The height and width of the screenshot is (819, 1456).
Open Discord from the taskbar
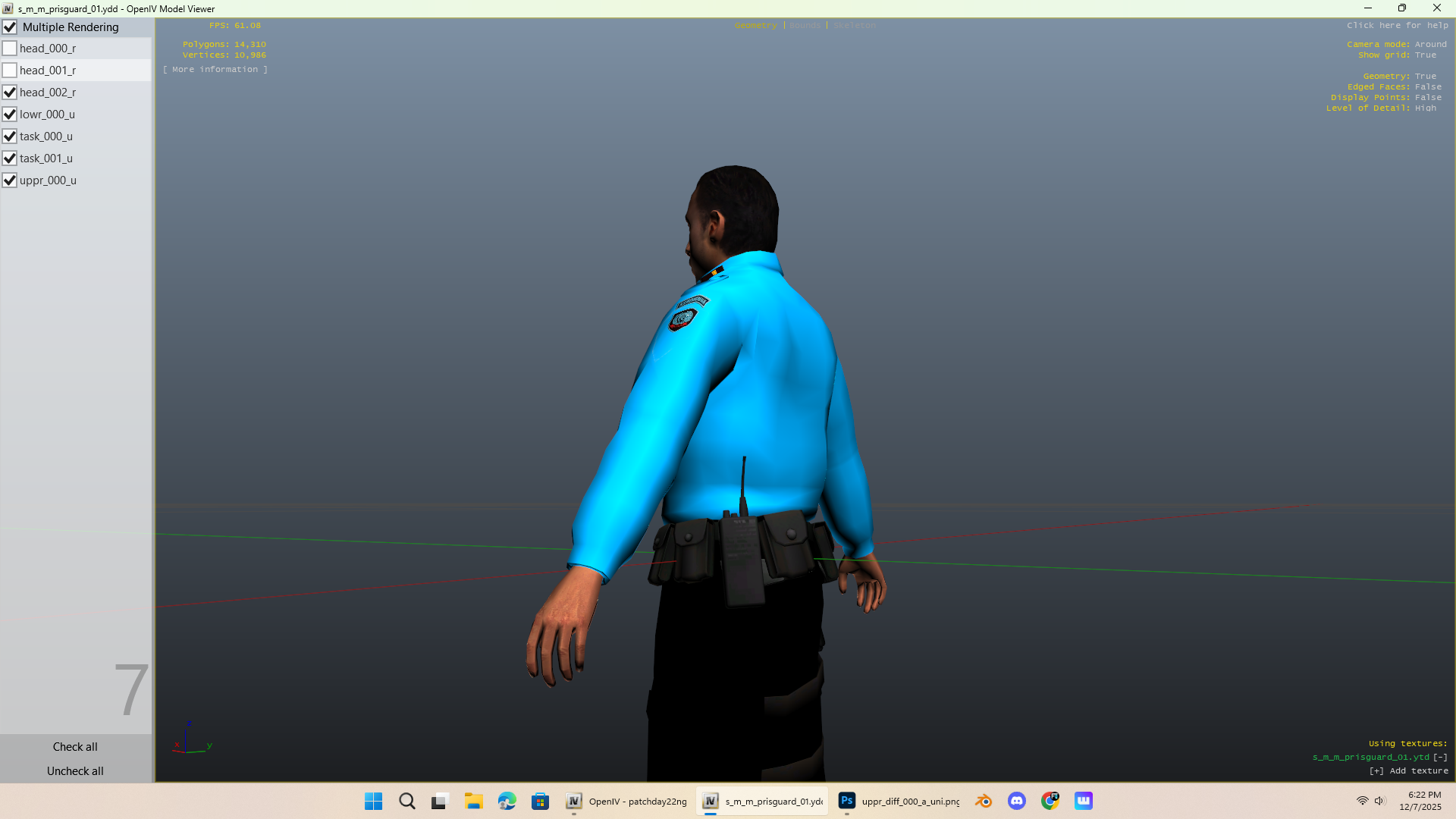point(1017,801)
